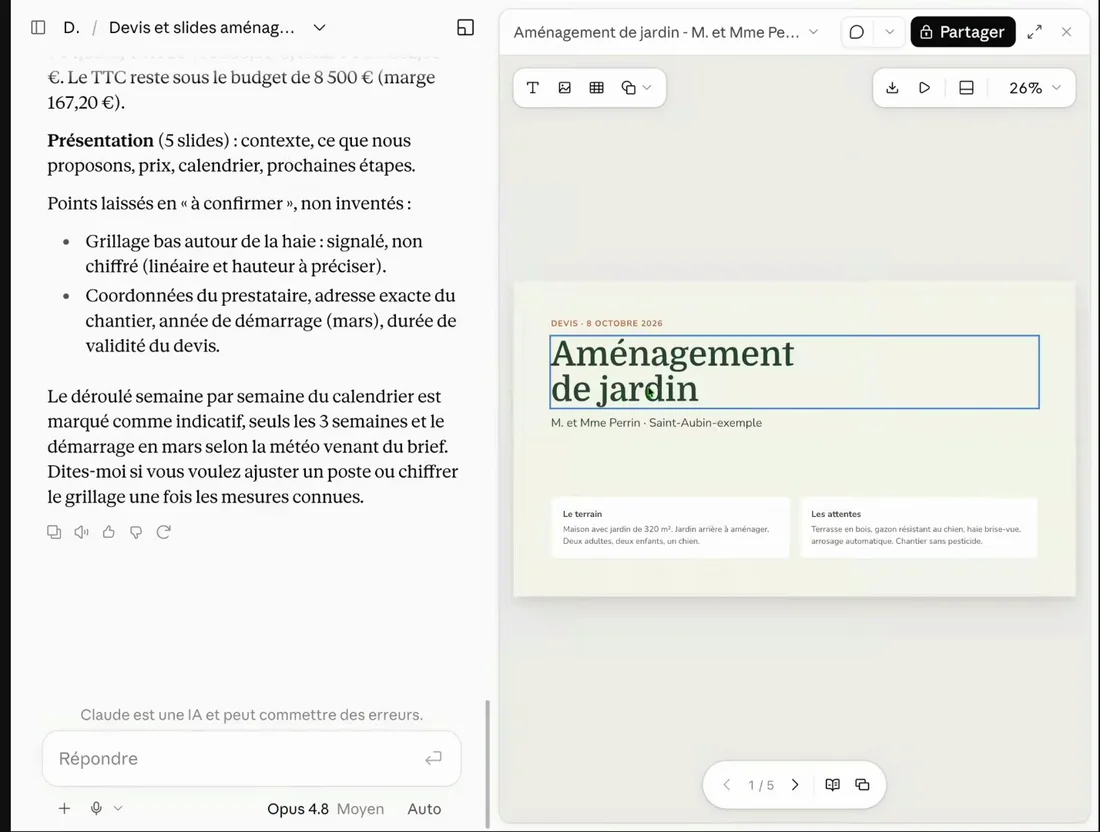The height and width of the screenshot is (832, 1100).
Task: Select the Les attentes card
Action: [x=918, y=528]
